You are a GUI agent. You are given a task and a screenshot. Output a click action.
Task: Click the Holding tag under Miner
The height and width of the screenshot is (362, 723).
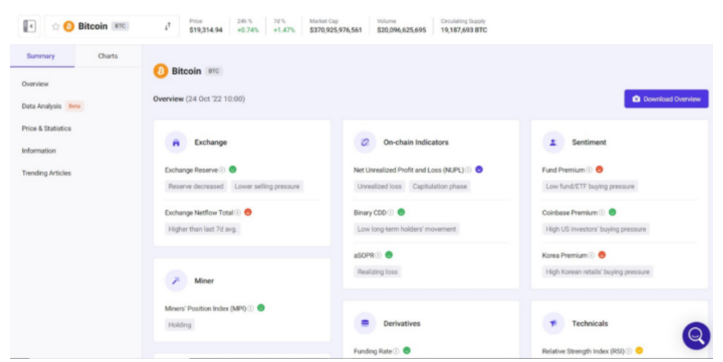pyautogui.click(x=180, y=325)
